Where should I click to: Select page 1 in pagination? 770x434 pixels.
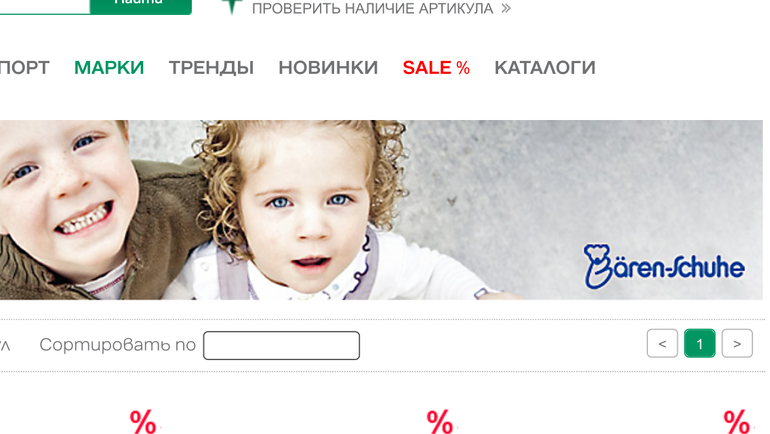tap(700, 343)
